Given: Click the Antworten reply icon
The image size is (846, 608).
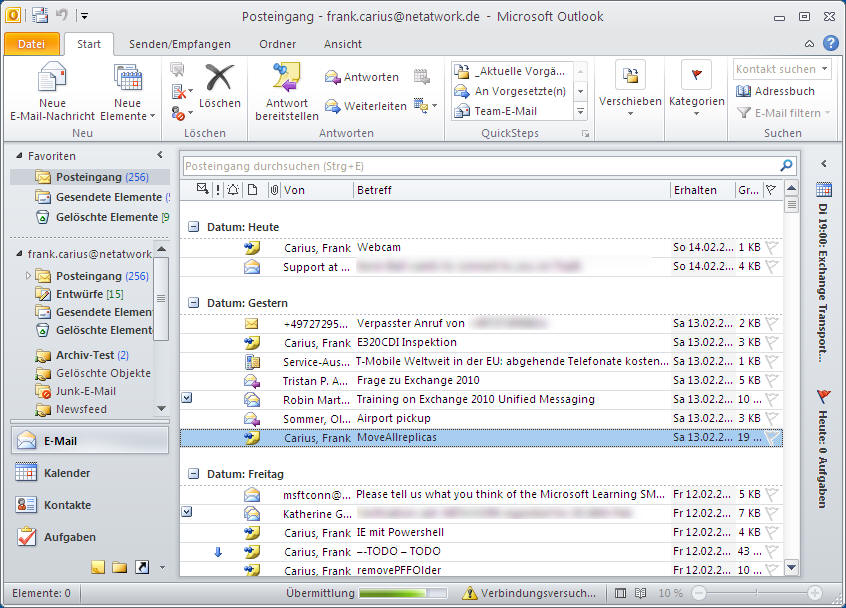Looking at the screenshot, I should (x=333, y=77).
